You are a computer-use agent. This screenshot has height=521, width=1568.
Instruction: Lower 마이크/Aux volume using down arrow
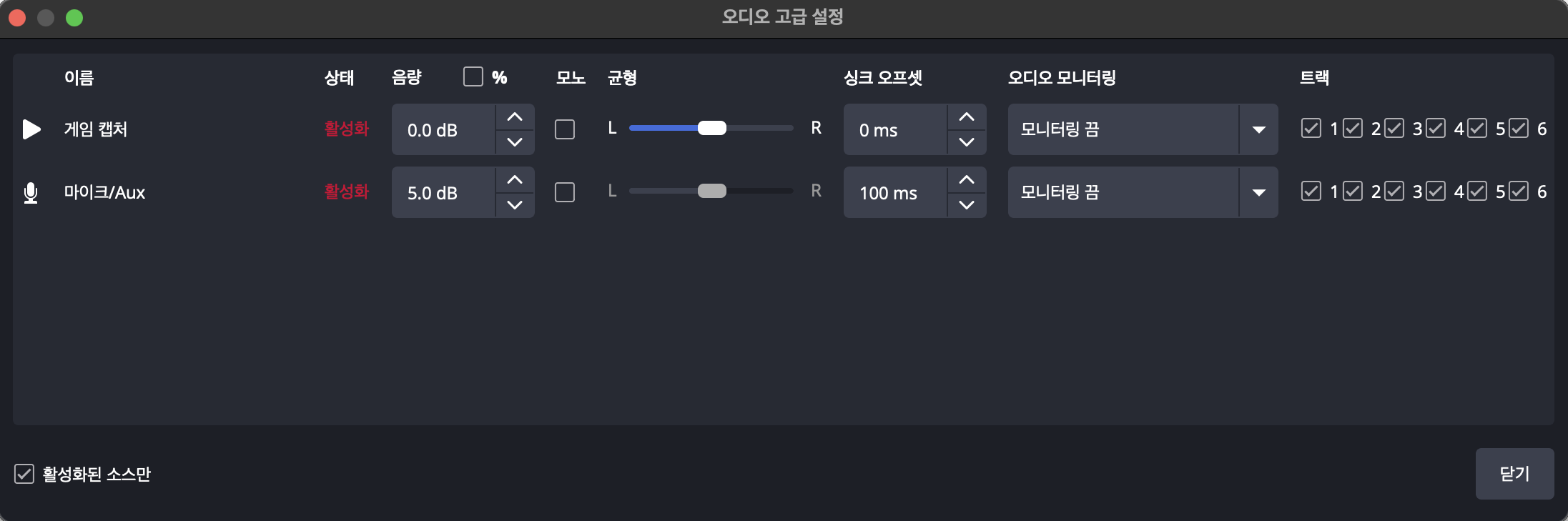pyautogui.click(x=515, y=204)
